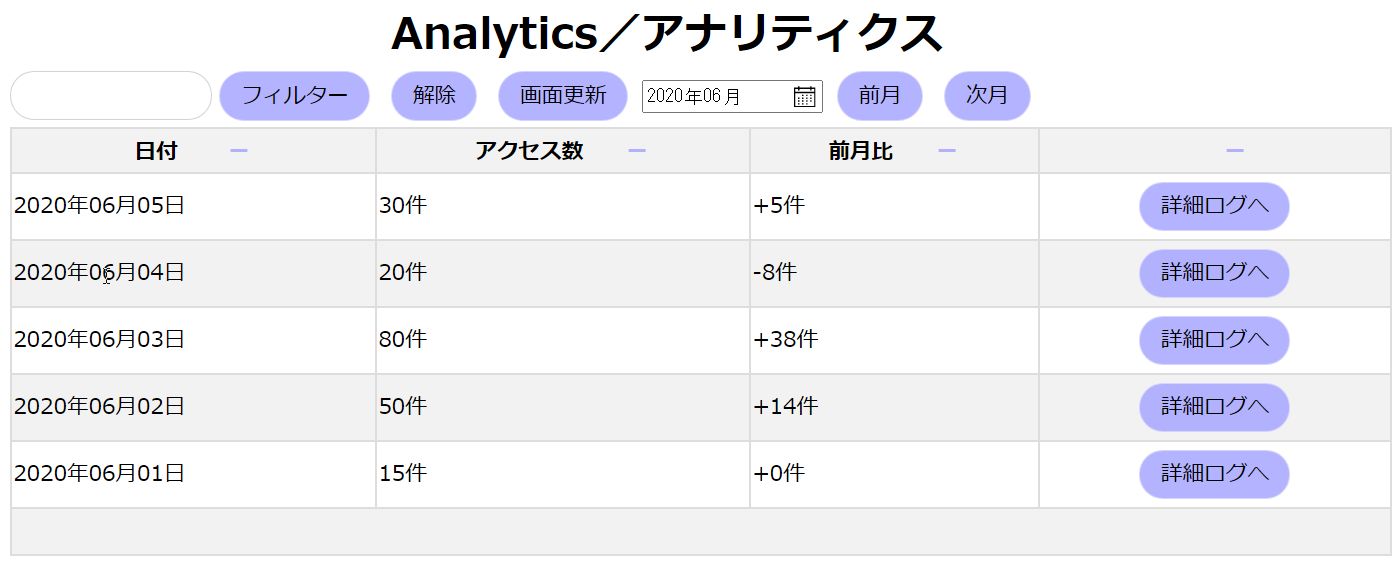Refresh with 画面更新 button

click(563, 96)
